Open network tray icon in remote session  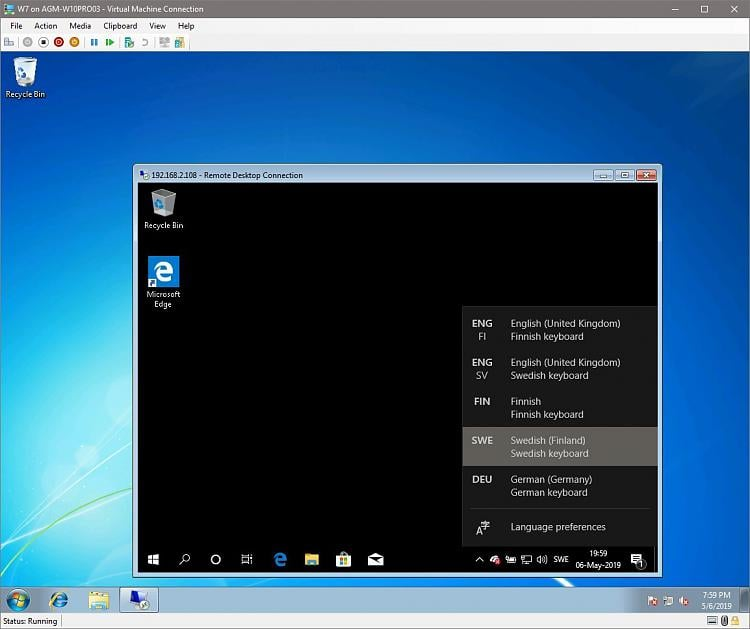(526, 559)
